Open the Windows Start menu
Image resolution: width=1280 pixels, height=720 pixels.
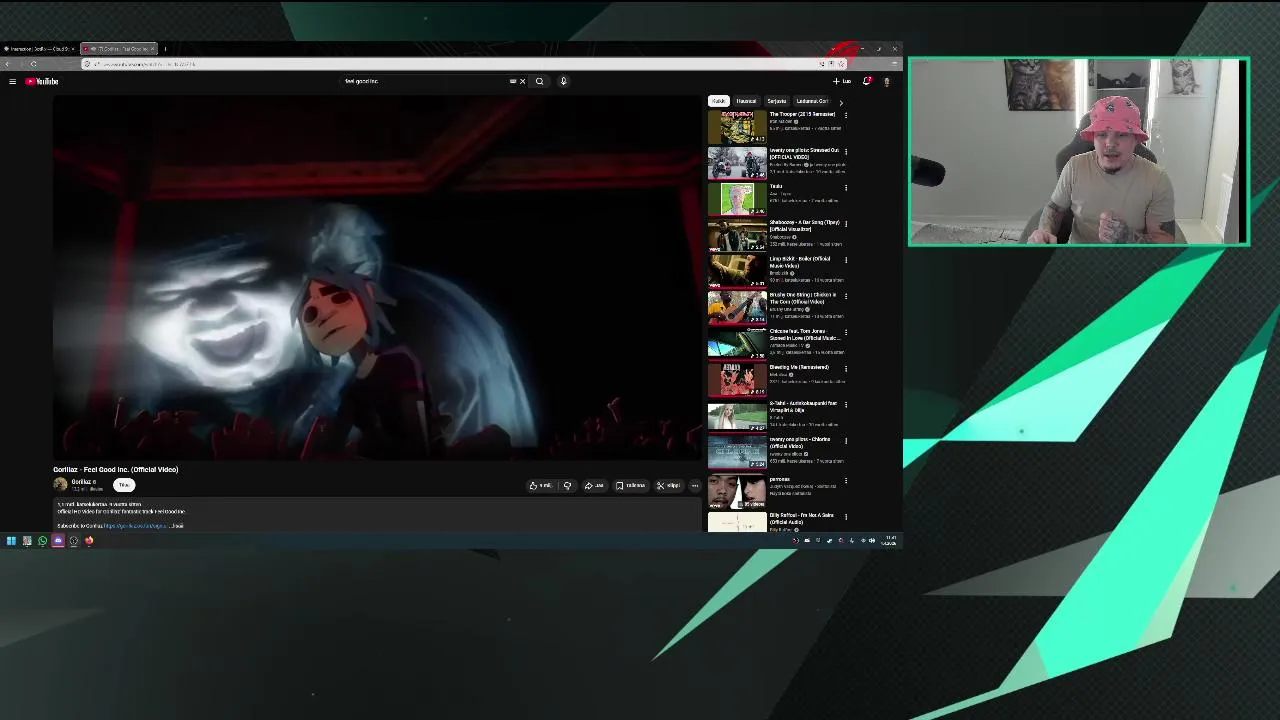coord(11,541)
